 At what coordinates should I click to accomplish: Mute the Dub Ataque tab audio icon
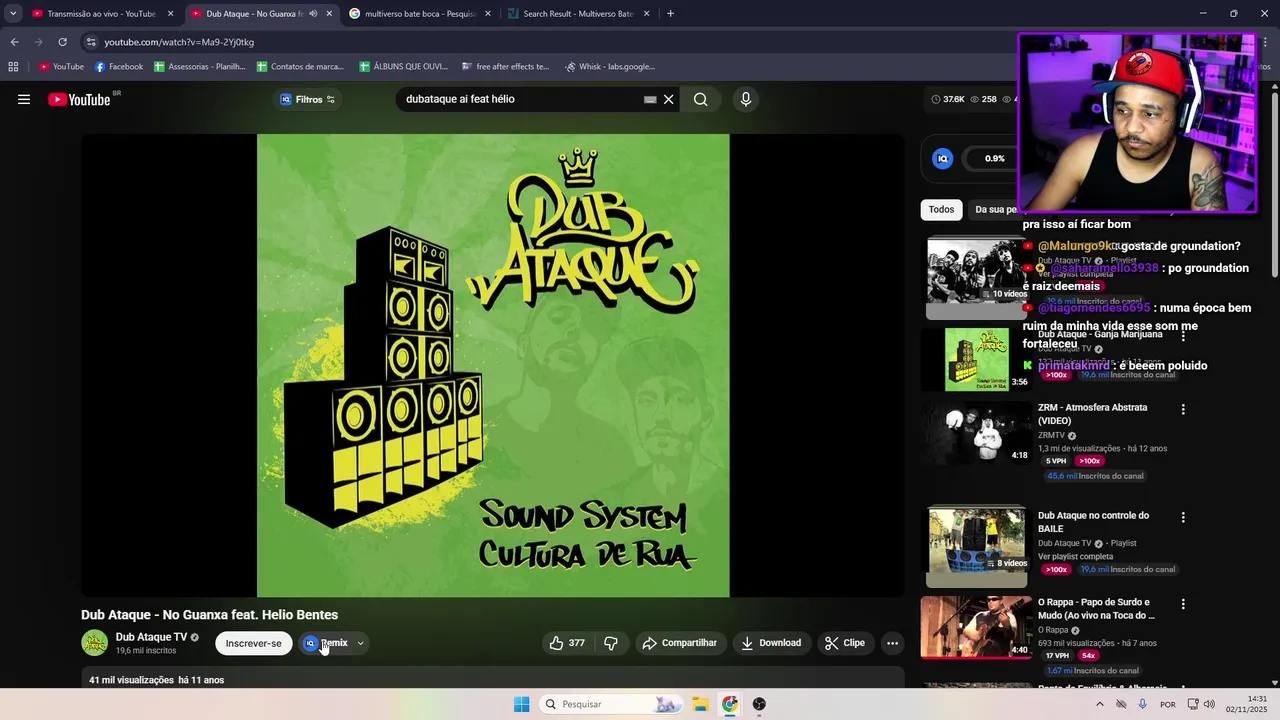[x=313, y=14]
